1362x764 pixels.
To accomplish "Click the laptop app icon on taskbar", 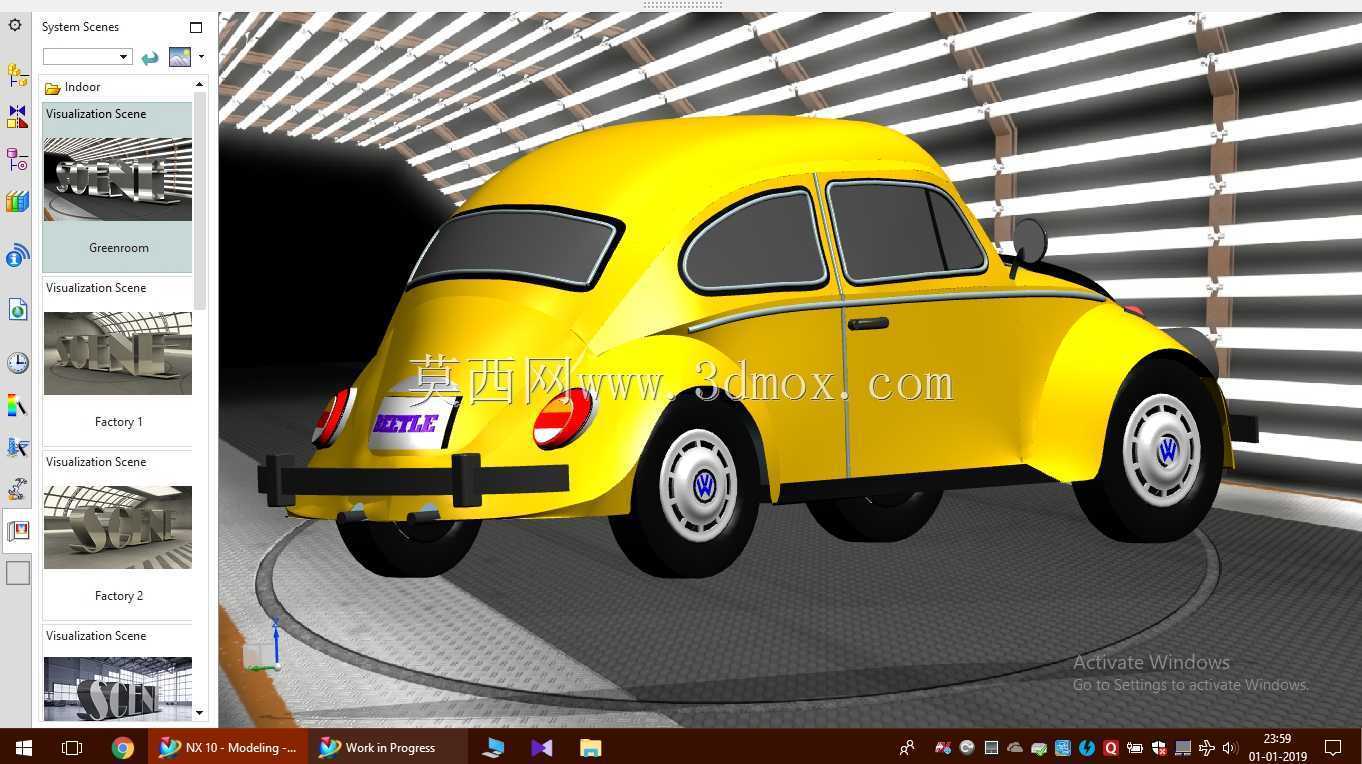I will pyautogui.click(x=493, y=747).
